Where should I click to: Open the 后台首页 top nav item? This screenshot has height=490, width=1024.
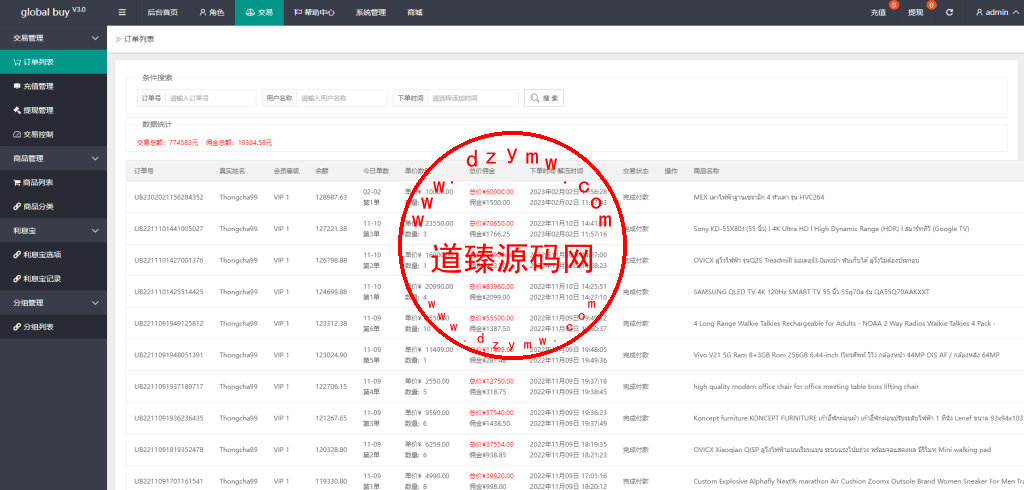click(x=163, y=12)
